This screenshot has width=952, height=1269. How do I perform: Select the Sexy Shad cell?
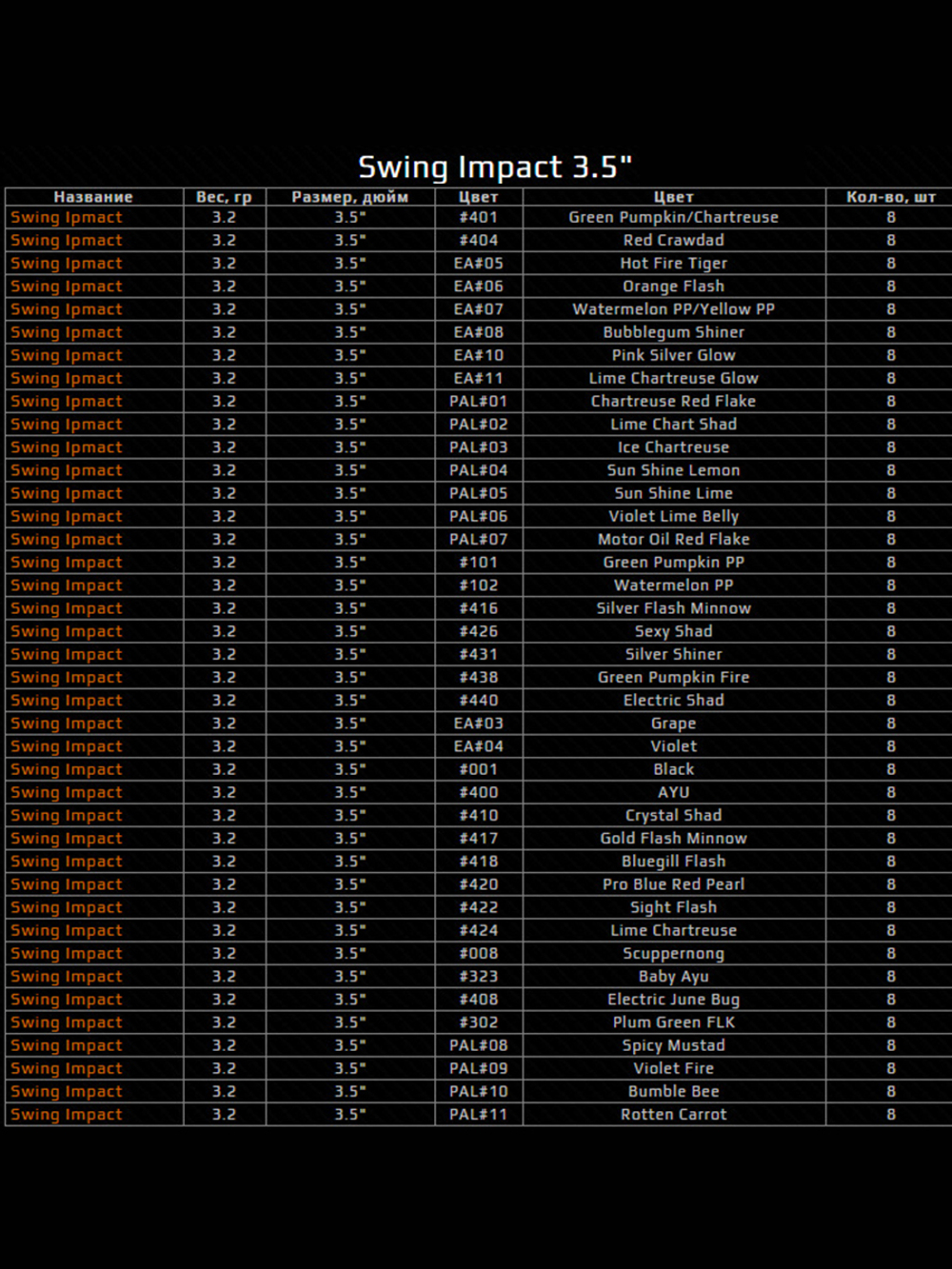click(x=674, y=631)
